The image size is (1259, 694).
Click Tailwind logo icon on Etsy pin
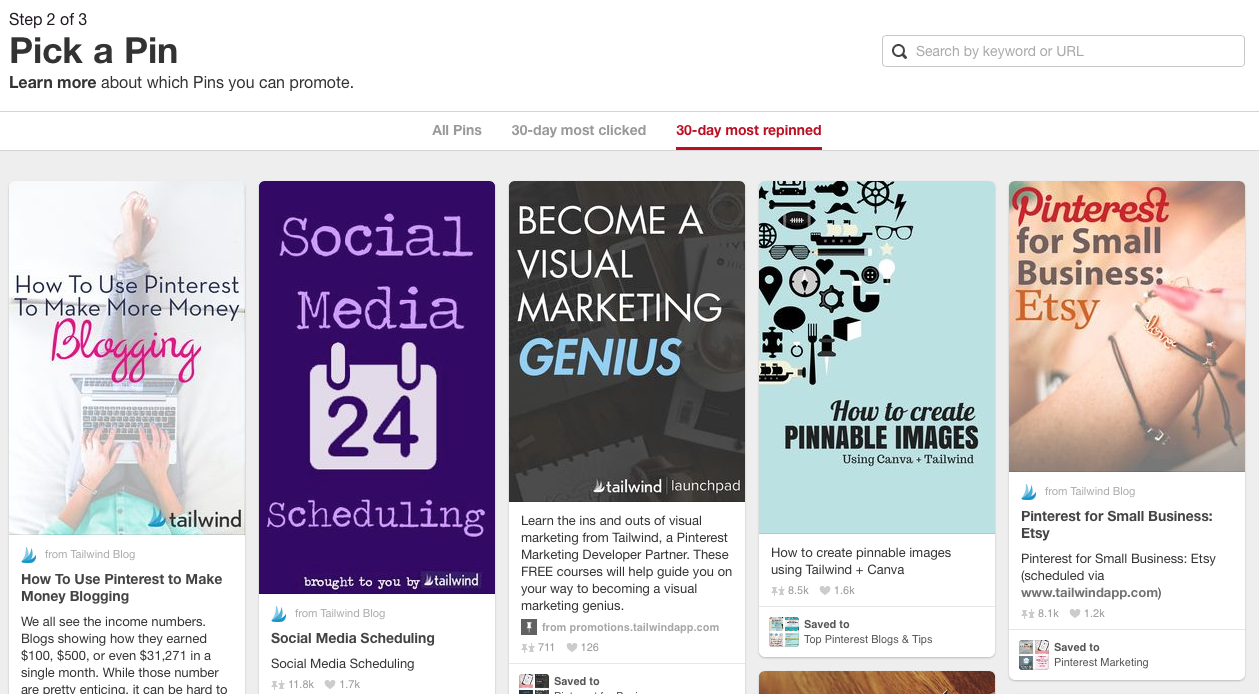click(x=1029, y=491)
